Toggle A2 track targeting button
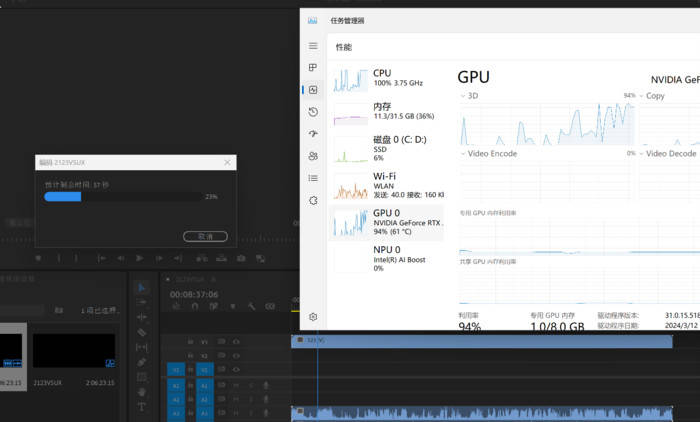The width and height of the screenshot is (700, 422). (204, 399)
